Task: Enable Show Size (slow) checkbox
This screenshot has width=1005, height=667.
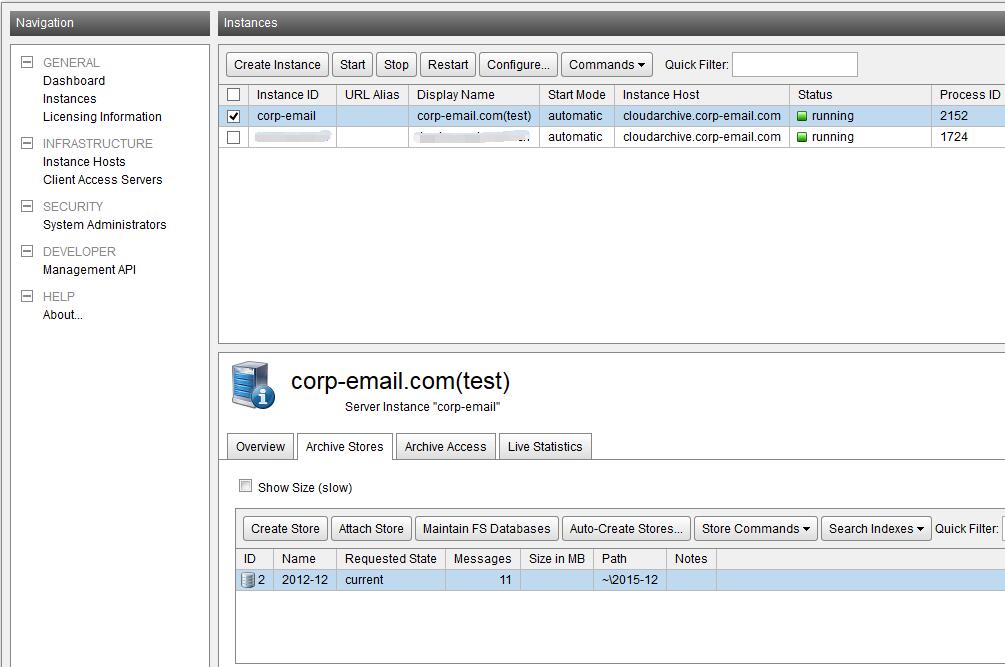Action: pyautogui.click(x=246, y=487)
